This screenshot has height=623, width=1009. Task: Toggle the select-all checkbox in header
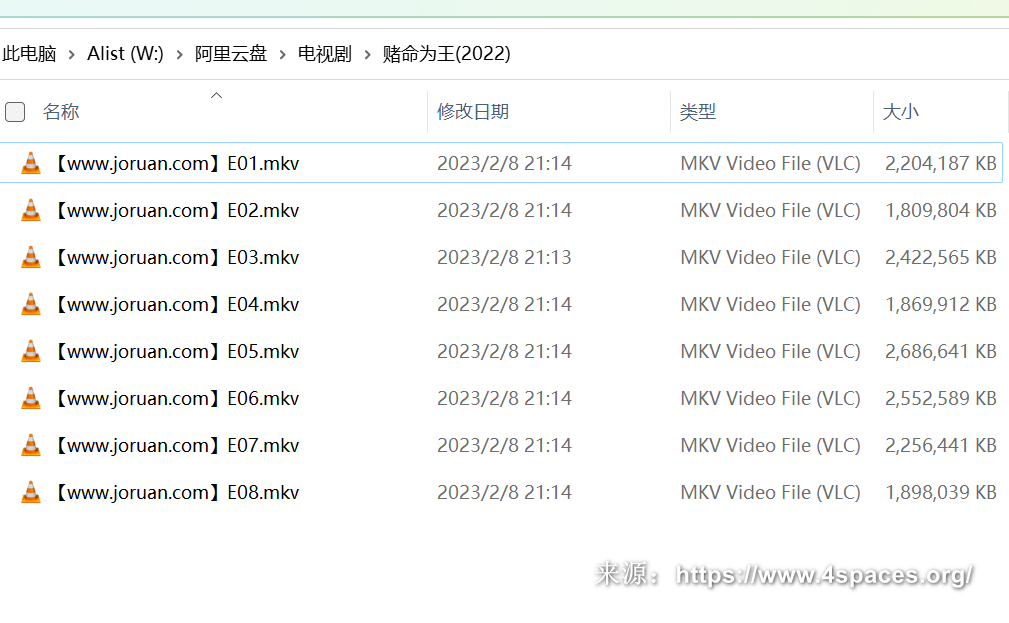(15, 112)
